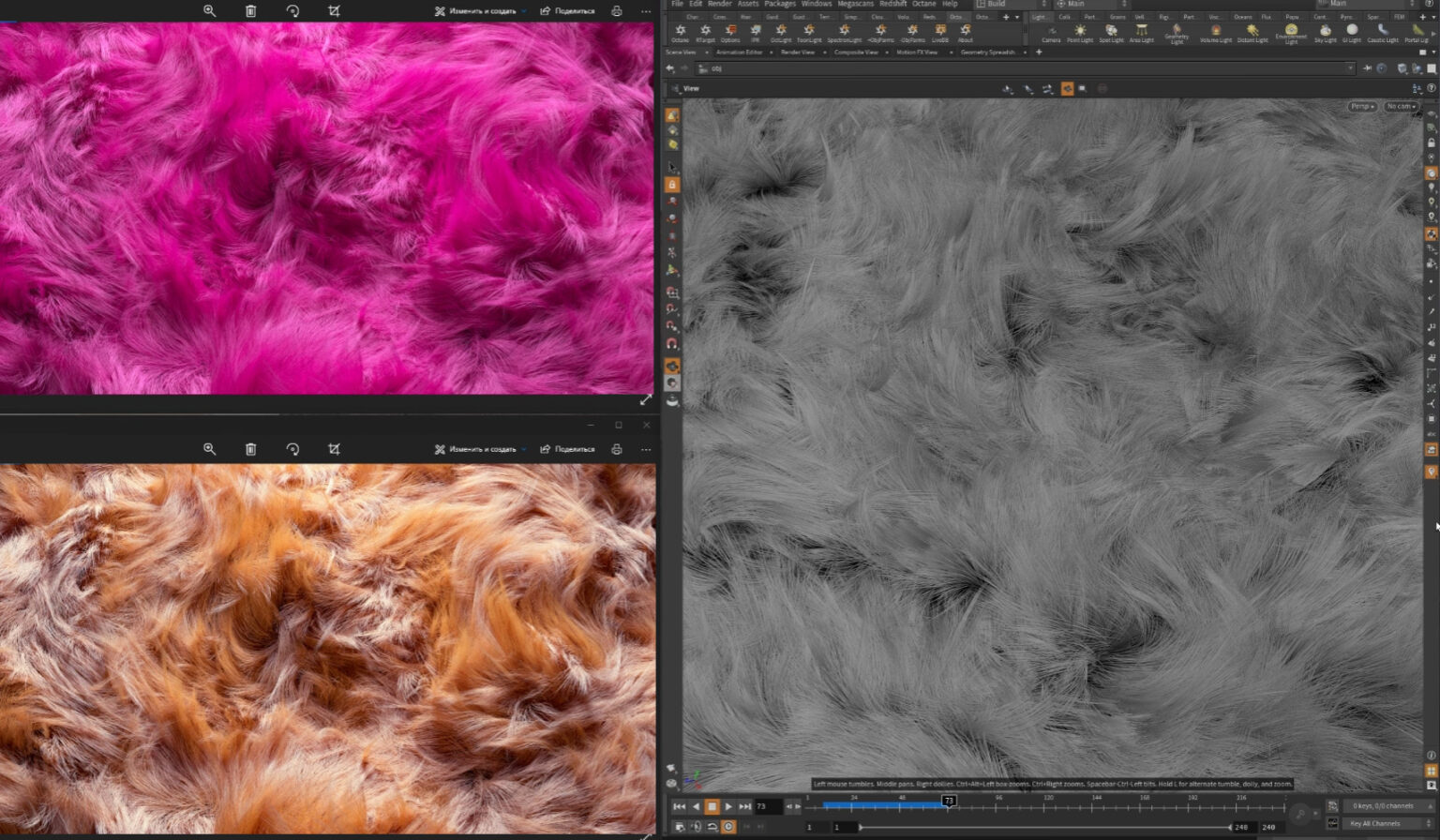
Task: Open the Persp viewport dropdown
Action: point(1362,106)
